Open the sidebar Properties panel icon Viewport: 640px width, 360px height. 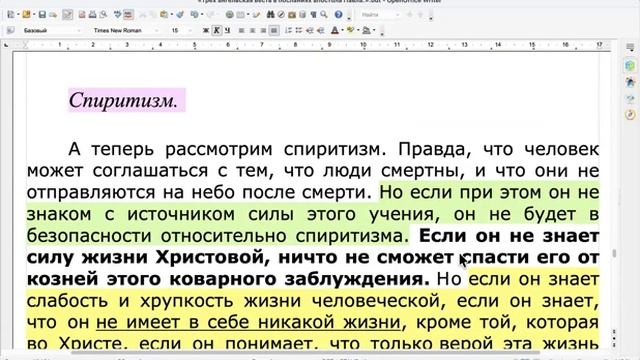(x=630, y=65)
